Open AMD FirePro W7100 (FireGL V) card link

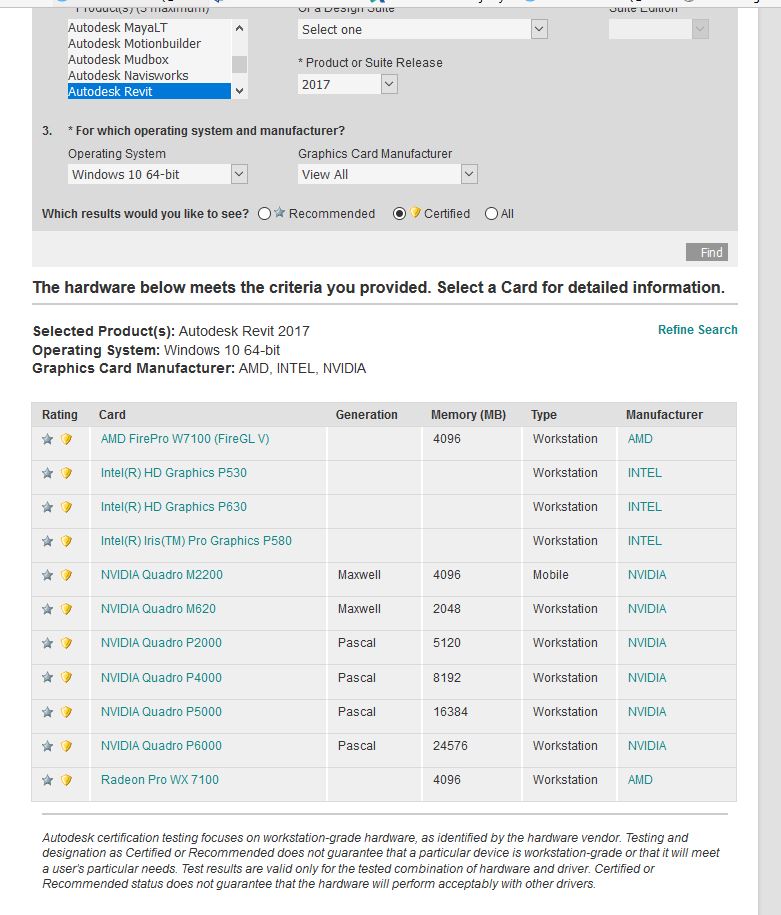pyautogui.click(x=185, y=439)
